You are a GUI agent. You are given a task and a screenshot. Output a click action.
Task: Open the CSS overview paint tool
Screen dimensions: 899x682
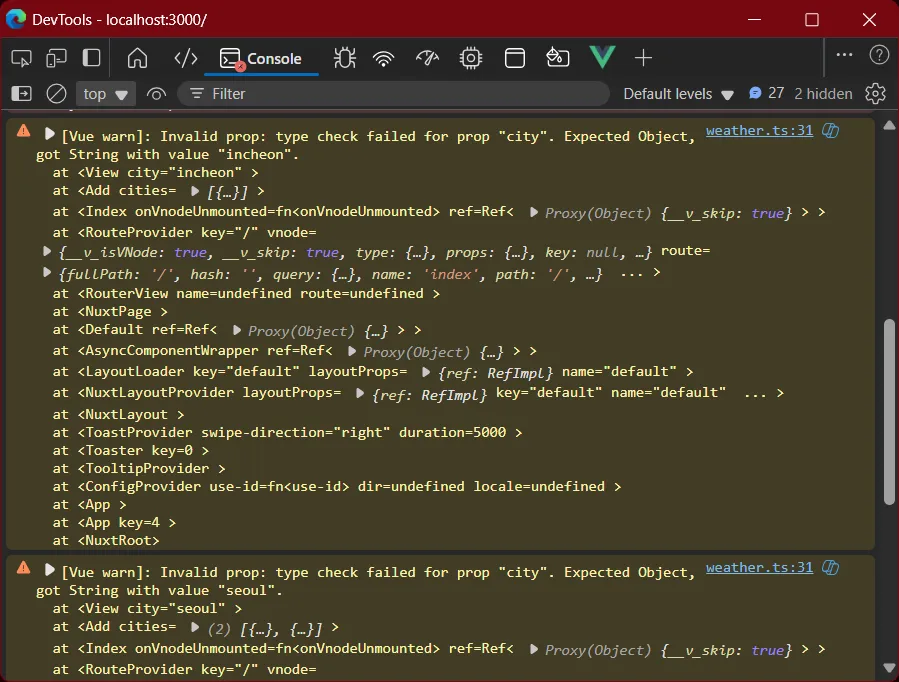tap(557, 58)
